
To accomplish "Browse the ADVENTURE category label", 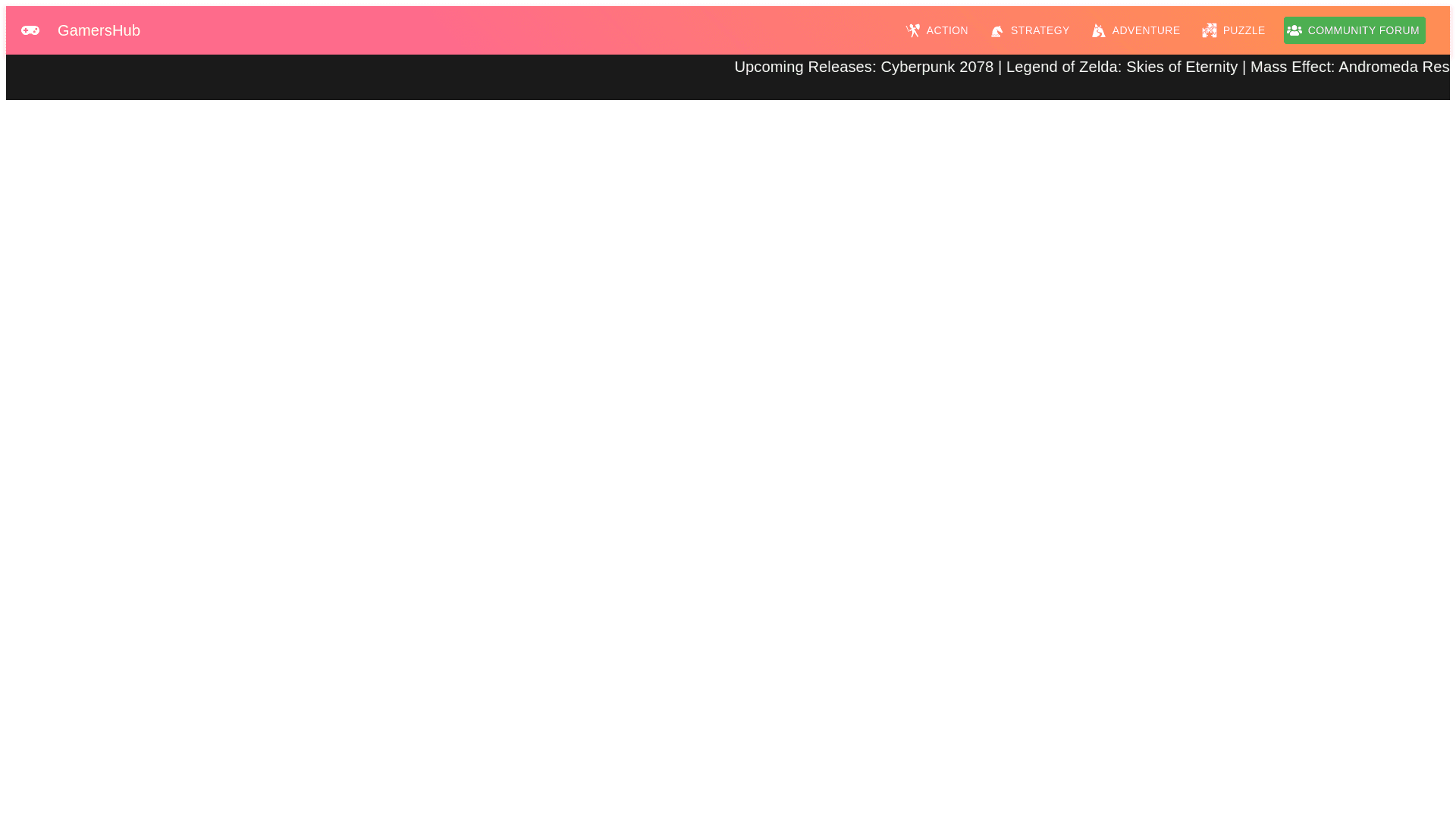I will coord(1145,30).
